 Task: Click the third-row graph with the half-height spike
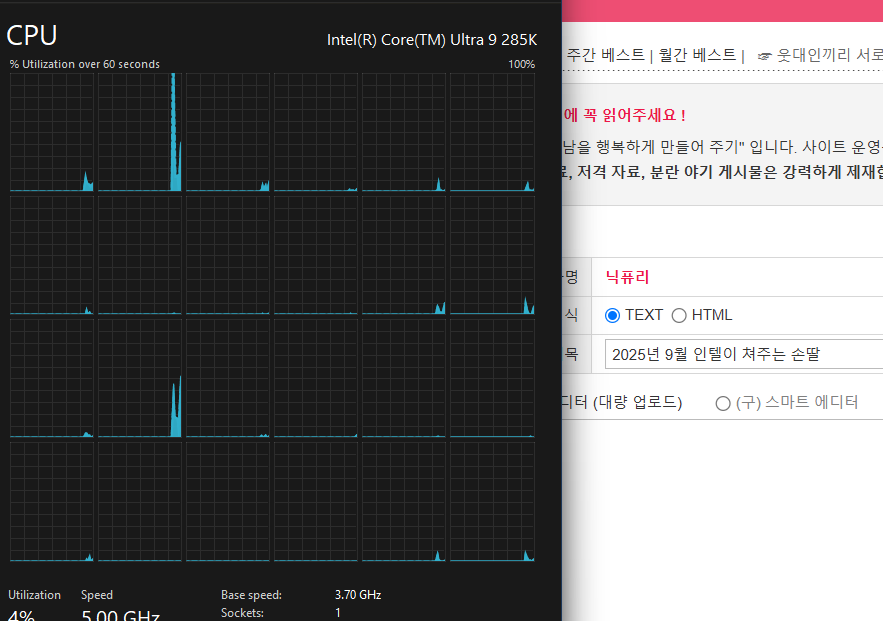click(x=140, y=378)
